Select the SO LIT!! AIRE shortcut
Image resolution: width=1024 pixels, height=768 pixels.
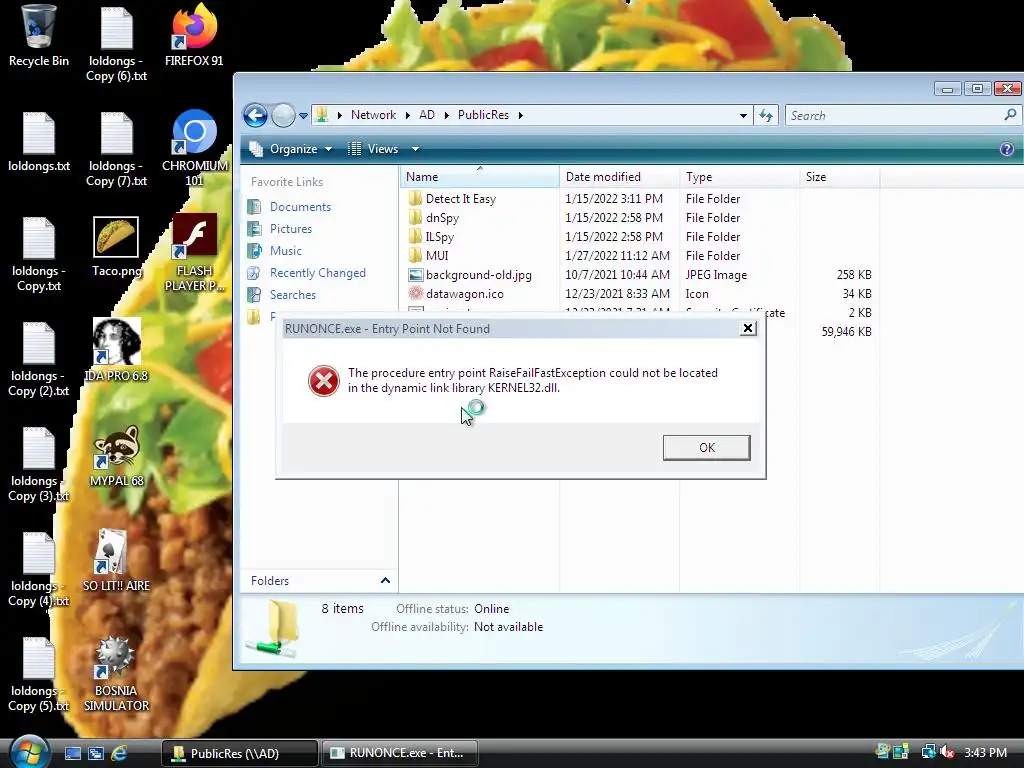(116, 561)
